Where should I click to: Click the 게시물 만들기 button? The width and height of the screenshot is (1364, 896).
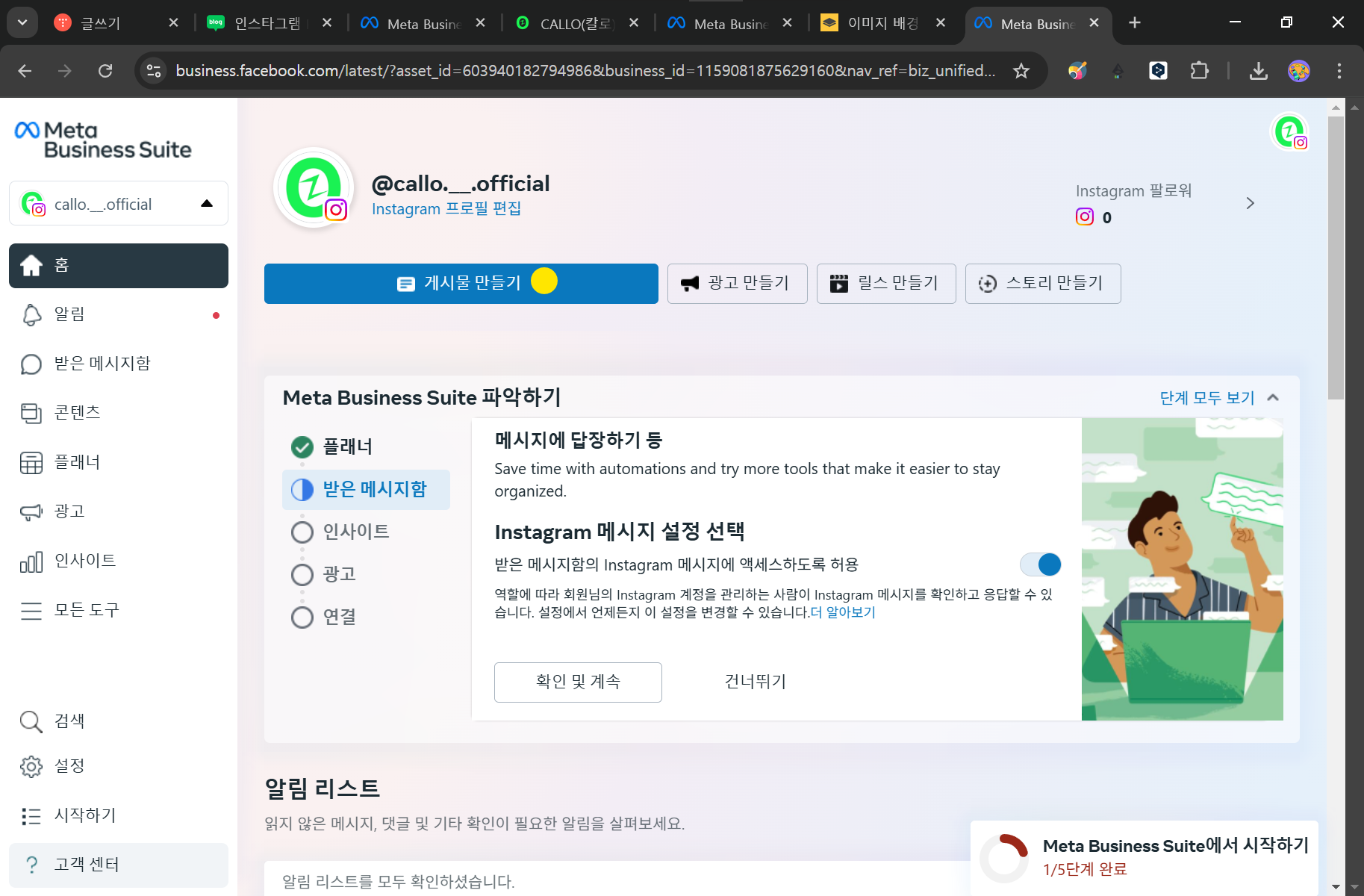click(461, 284)
